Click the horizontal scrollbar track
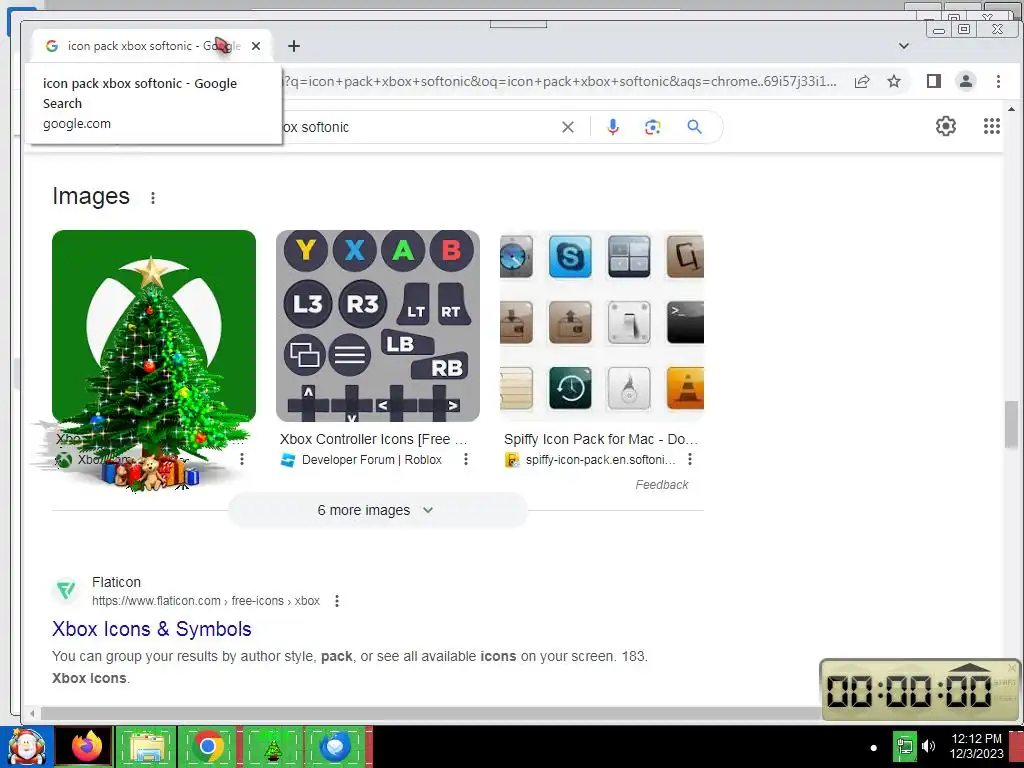 (x=430, y=713)
